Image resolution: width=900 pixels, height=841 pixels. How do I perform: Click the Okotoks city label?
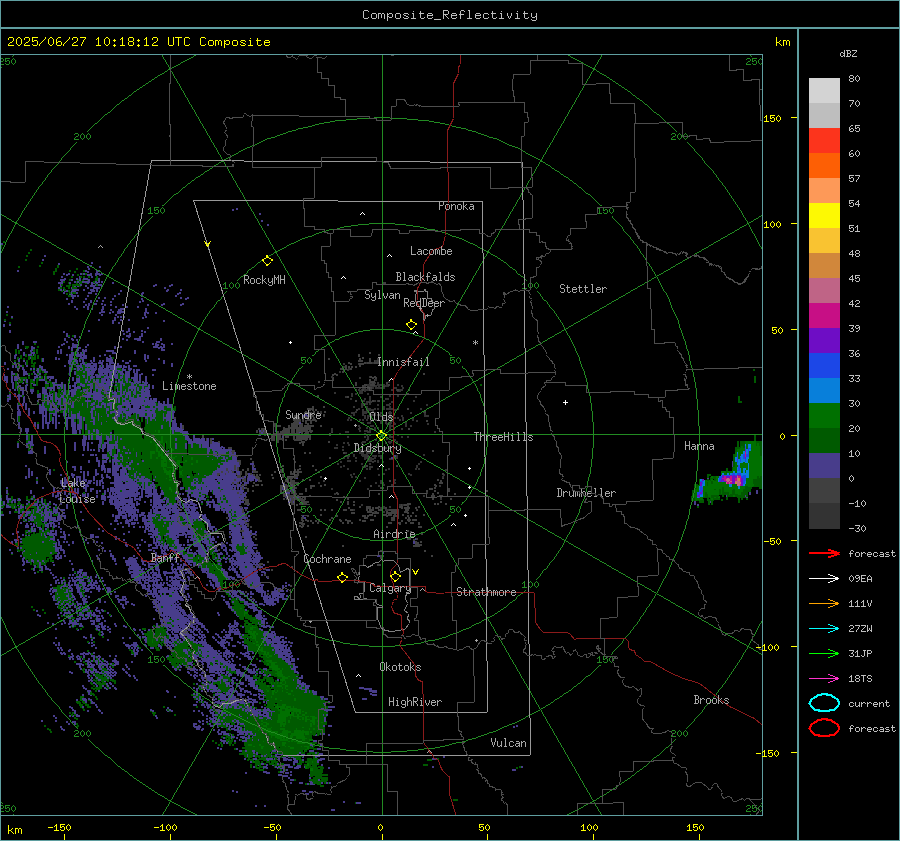[x=400, y=667]
